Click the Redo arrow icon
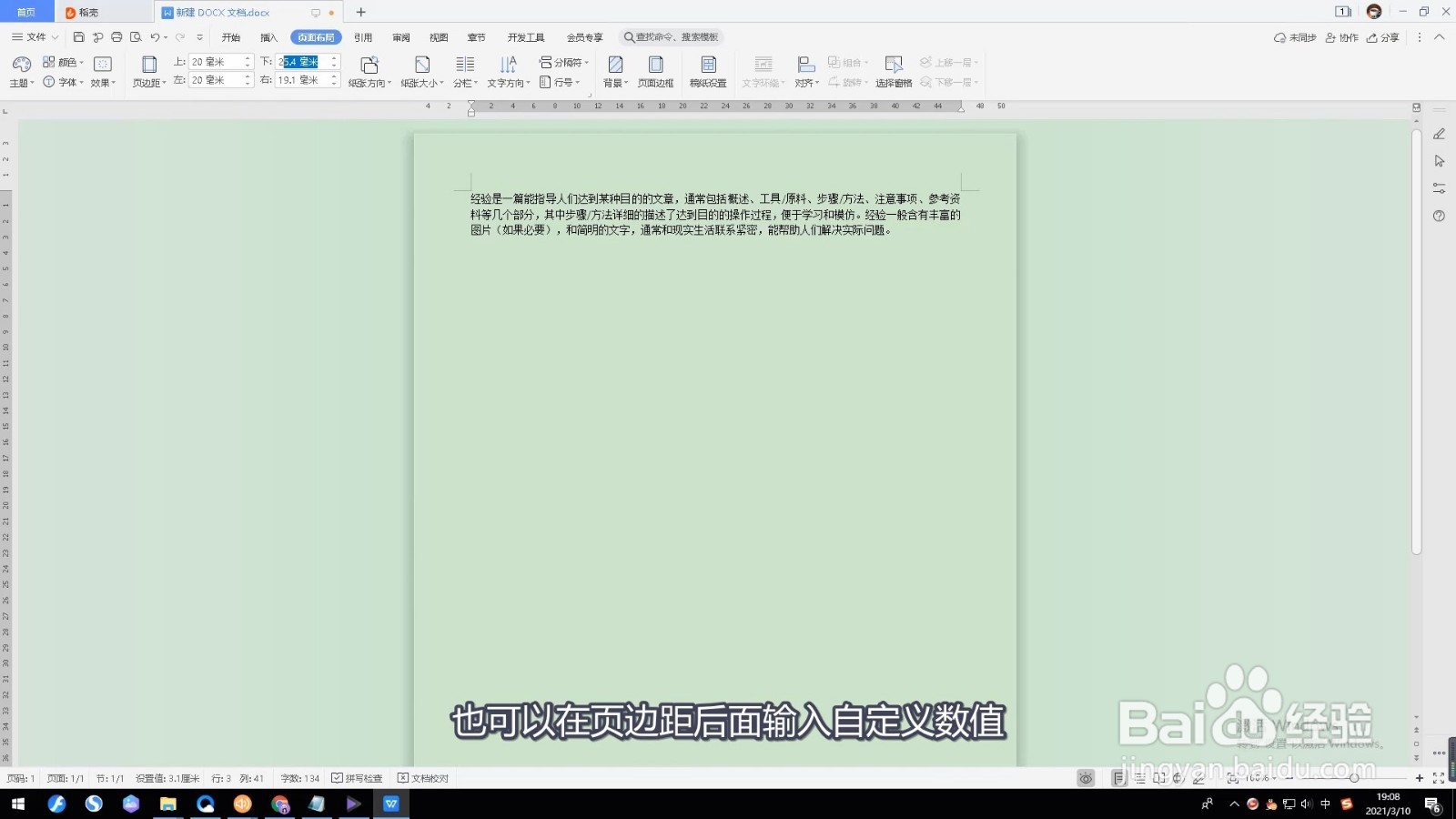1456x819 pixels. (180, 37)
